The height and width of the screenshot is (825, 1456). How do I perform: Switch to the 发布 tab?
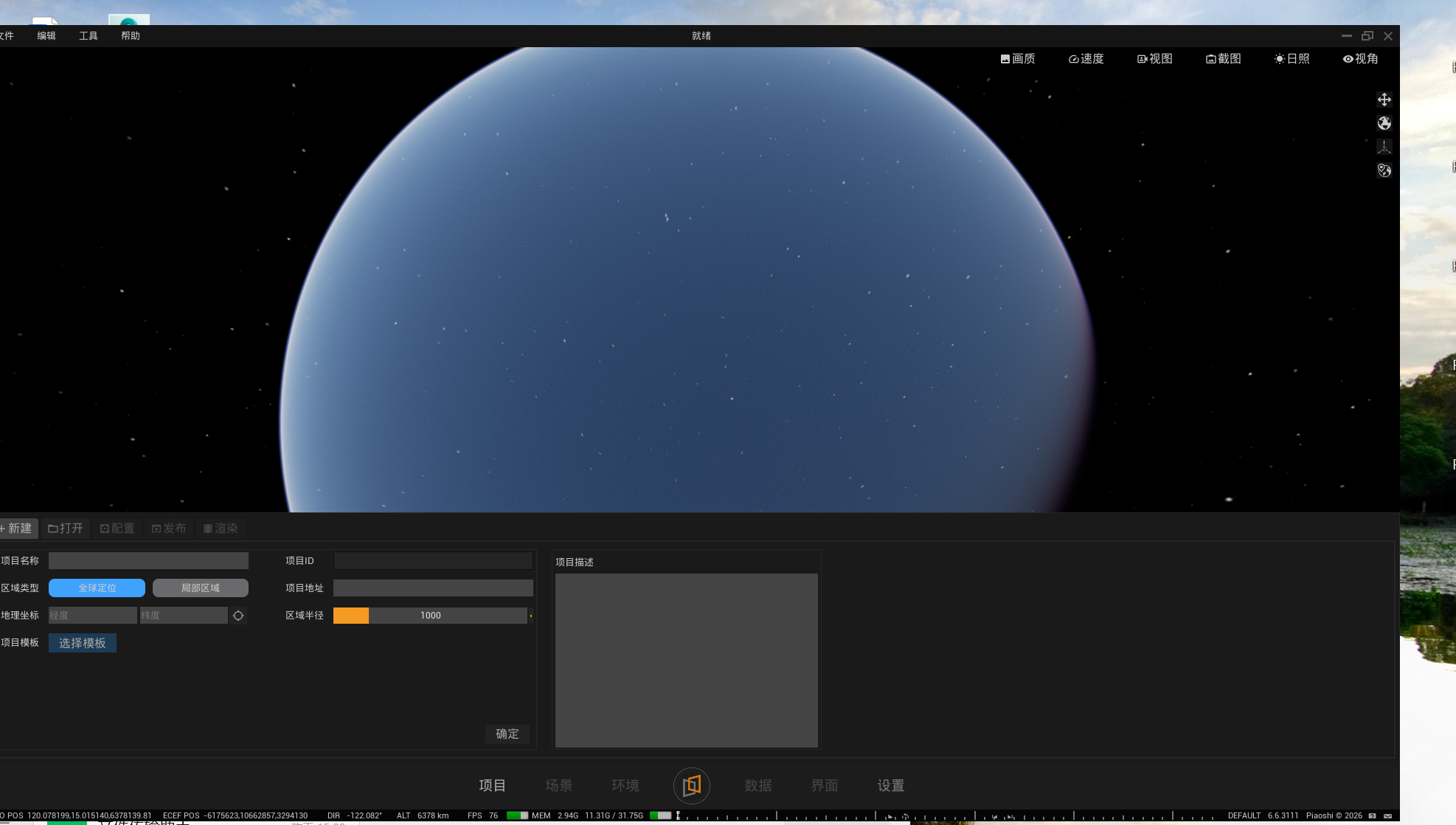(169, 529)
